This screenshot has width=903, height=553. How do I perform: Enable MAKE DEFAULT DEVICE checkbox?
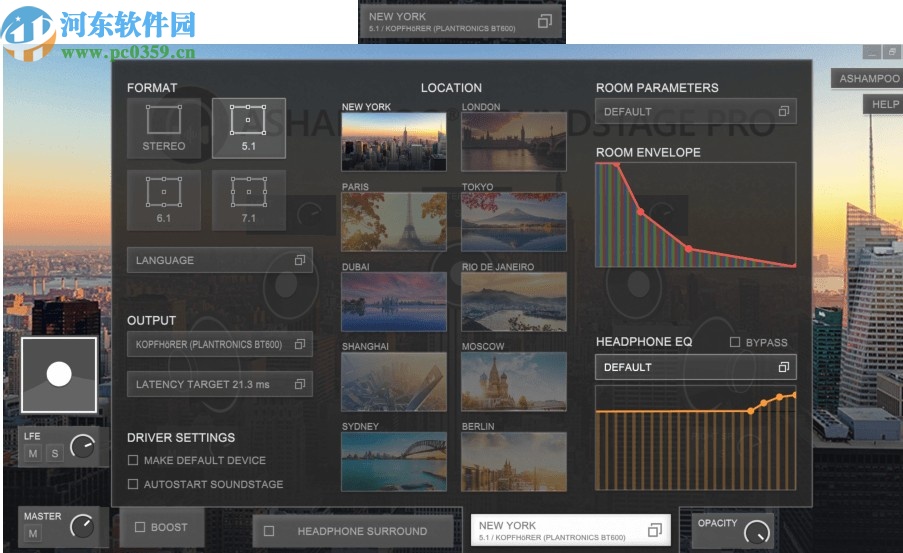click(133, 460)
